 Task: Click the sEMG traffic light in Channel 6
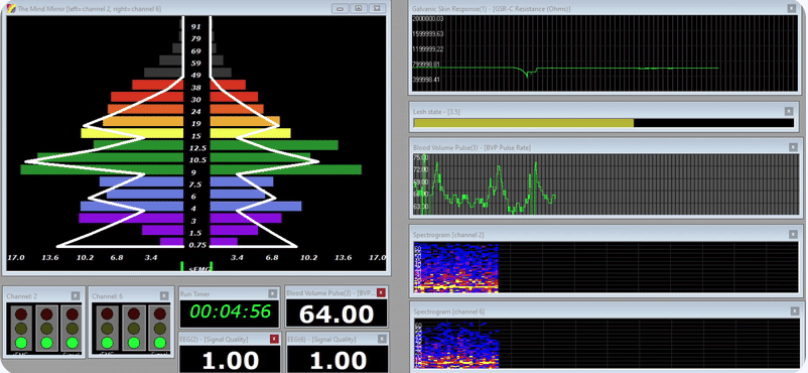(x=107, y=328)
